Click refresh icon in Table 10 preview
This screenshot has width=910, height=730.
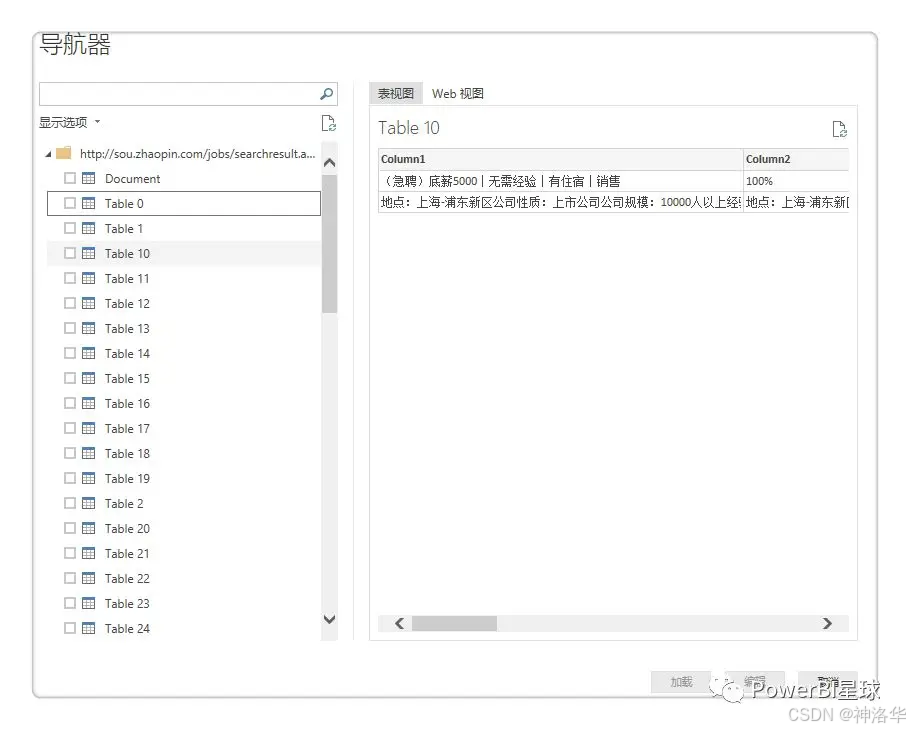(x=839, y=129)
